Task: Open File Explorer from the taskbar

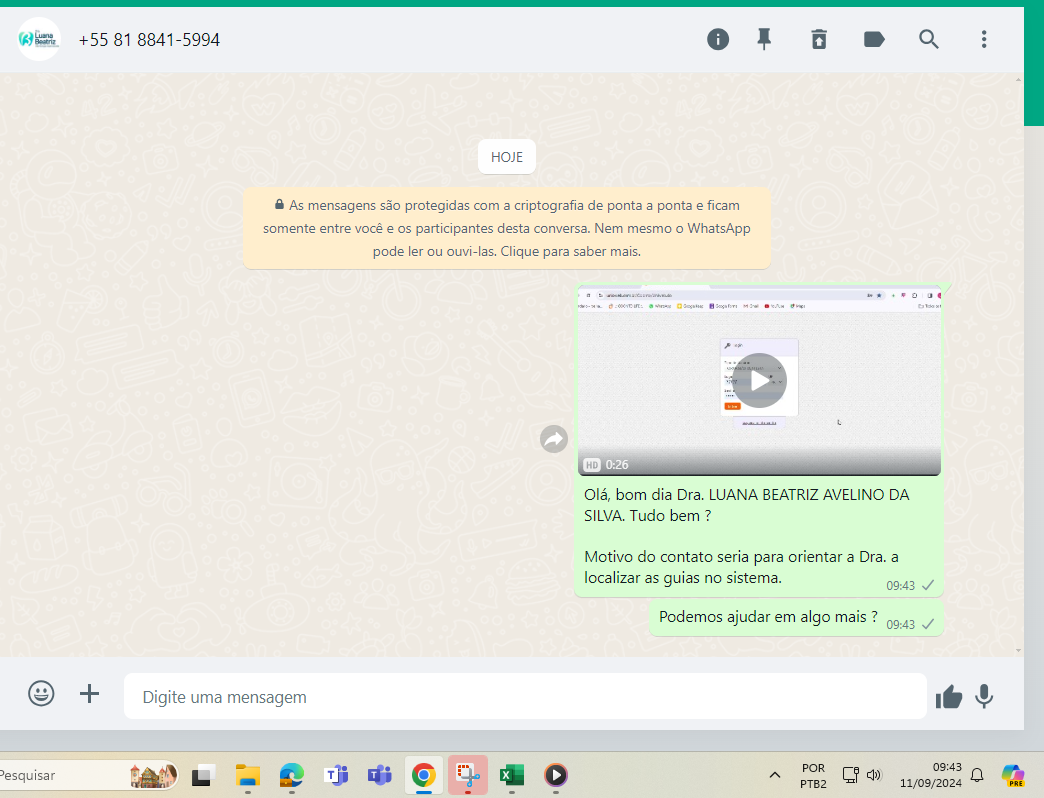Action: click(248, 775)
